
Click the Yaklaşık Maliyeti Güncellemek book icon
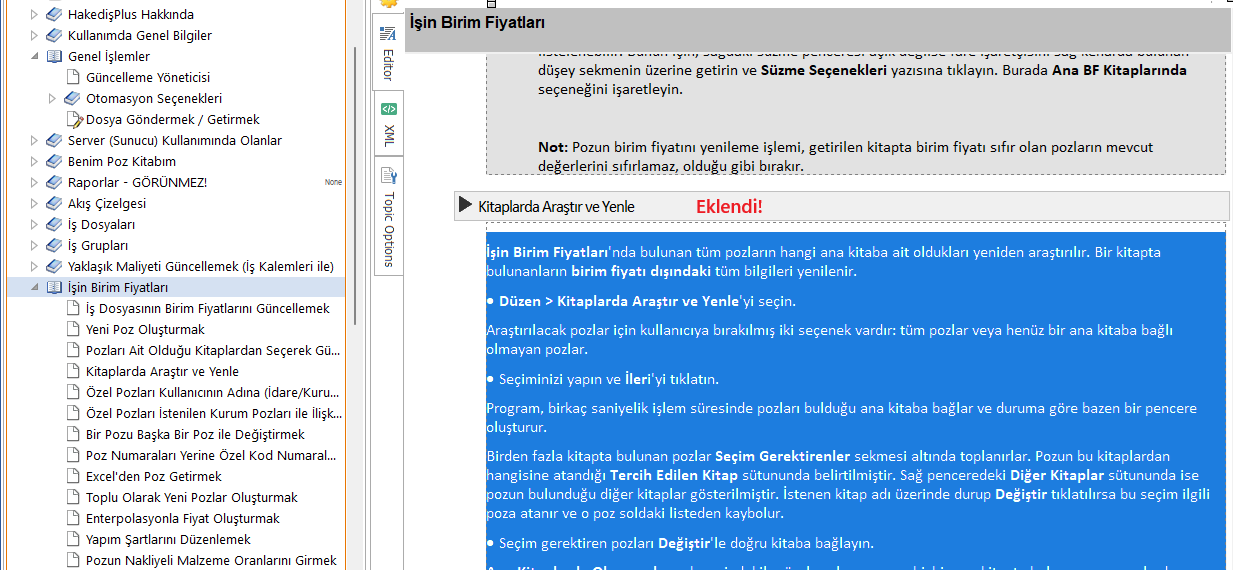tap(54, 267)
